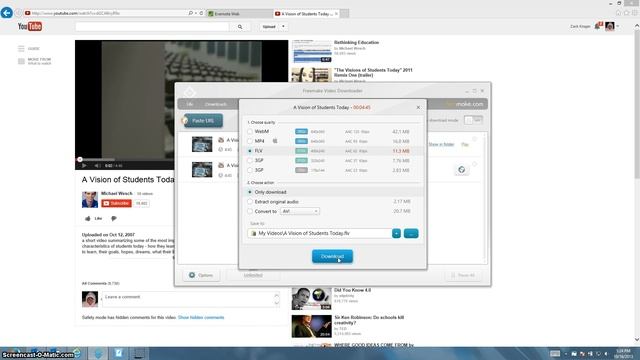This screenshot has width=640, height=360.
Task: Click the YouTube logo
Action: coord(30,27)
